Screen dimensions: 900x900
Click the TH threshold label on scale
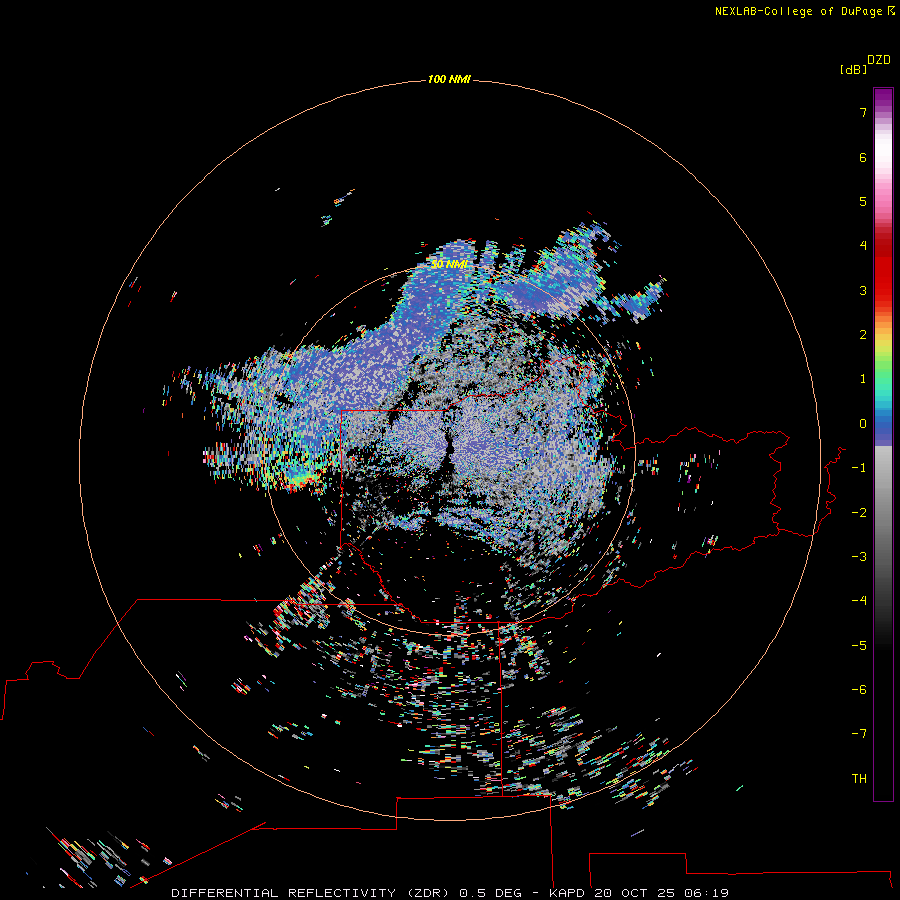(x=859, y=779)
